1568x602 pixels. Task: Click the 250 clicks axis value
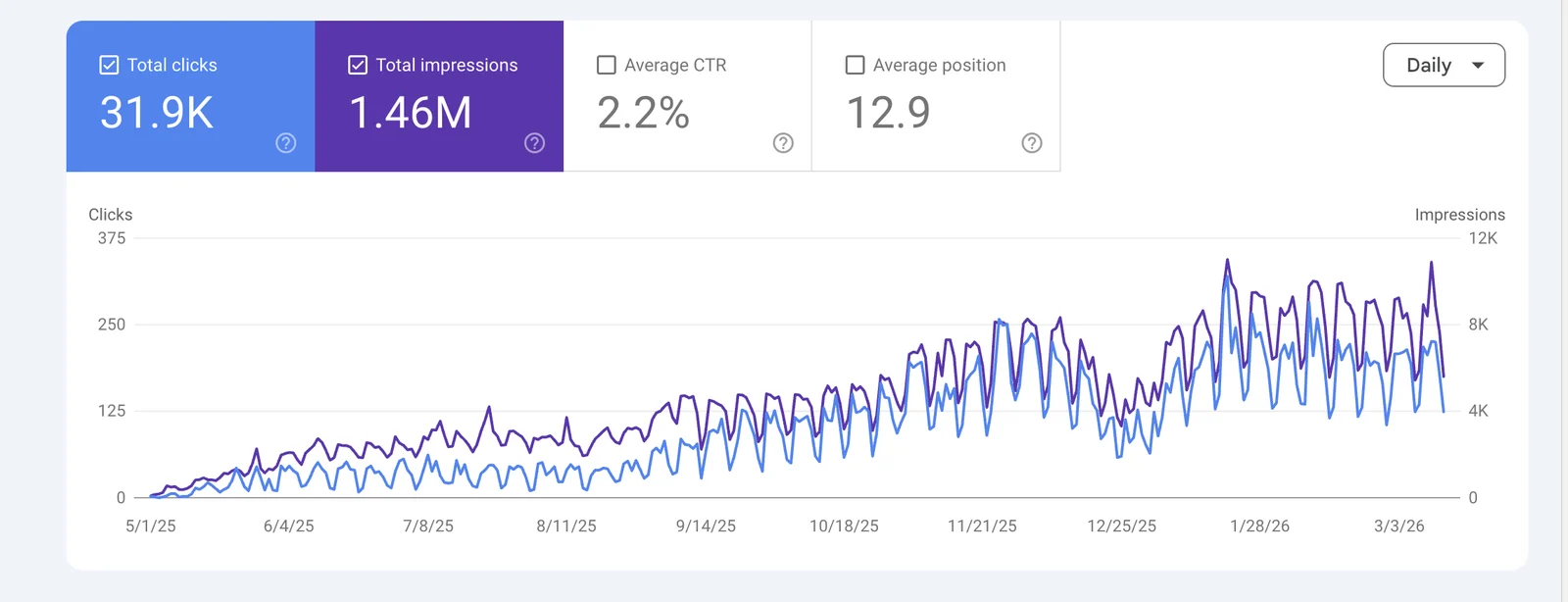112,325
